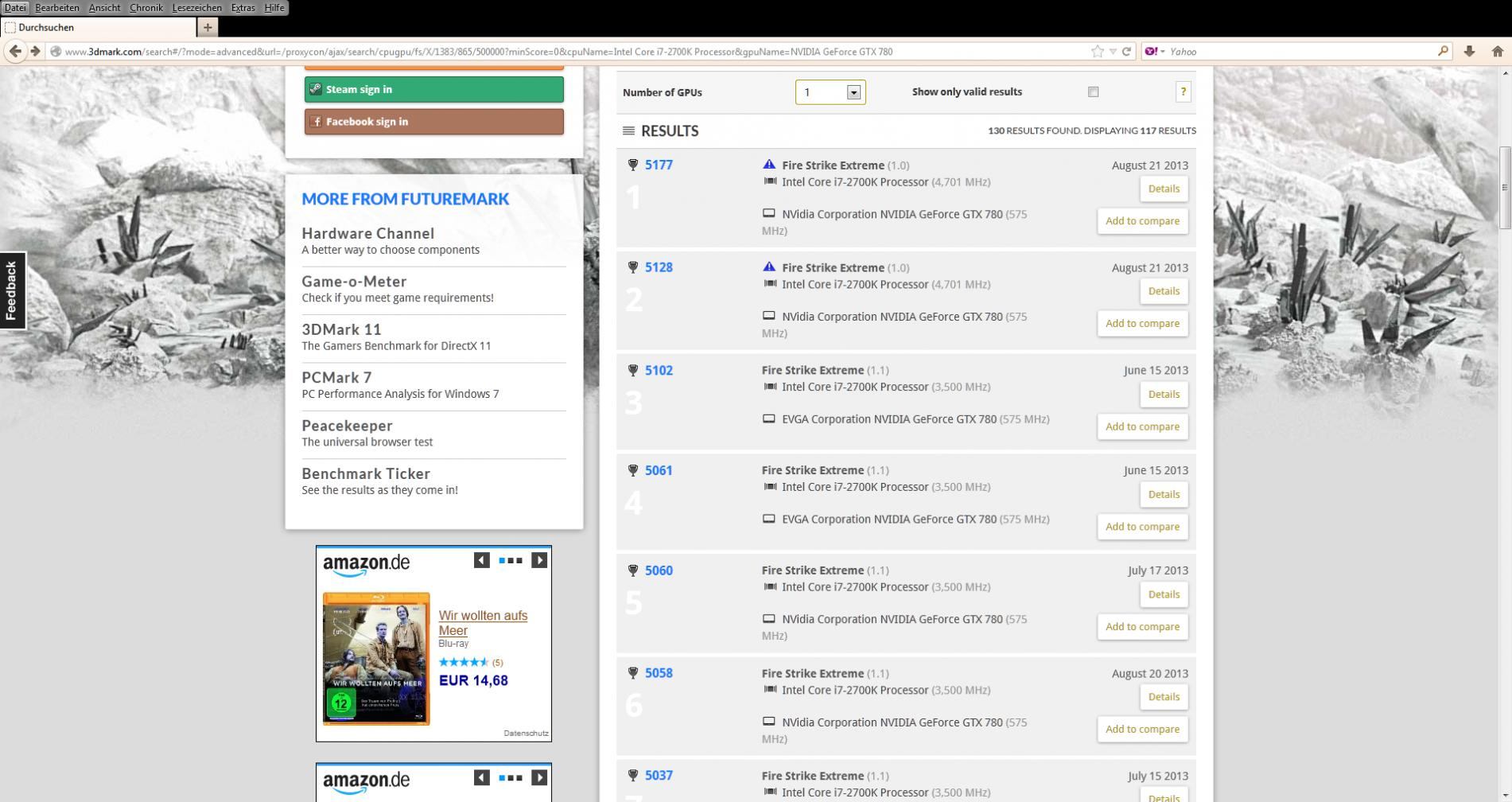Viewport: 1512px width, 802px height.
Task: Open the Feedback side tab
Action: [12, 290]
